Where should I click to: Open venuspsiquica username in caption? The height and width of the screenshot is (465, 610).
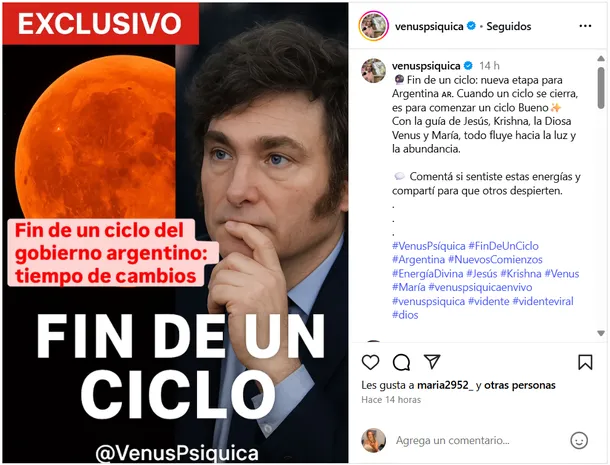click(x=426, y=66)
